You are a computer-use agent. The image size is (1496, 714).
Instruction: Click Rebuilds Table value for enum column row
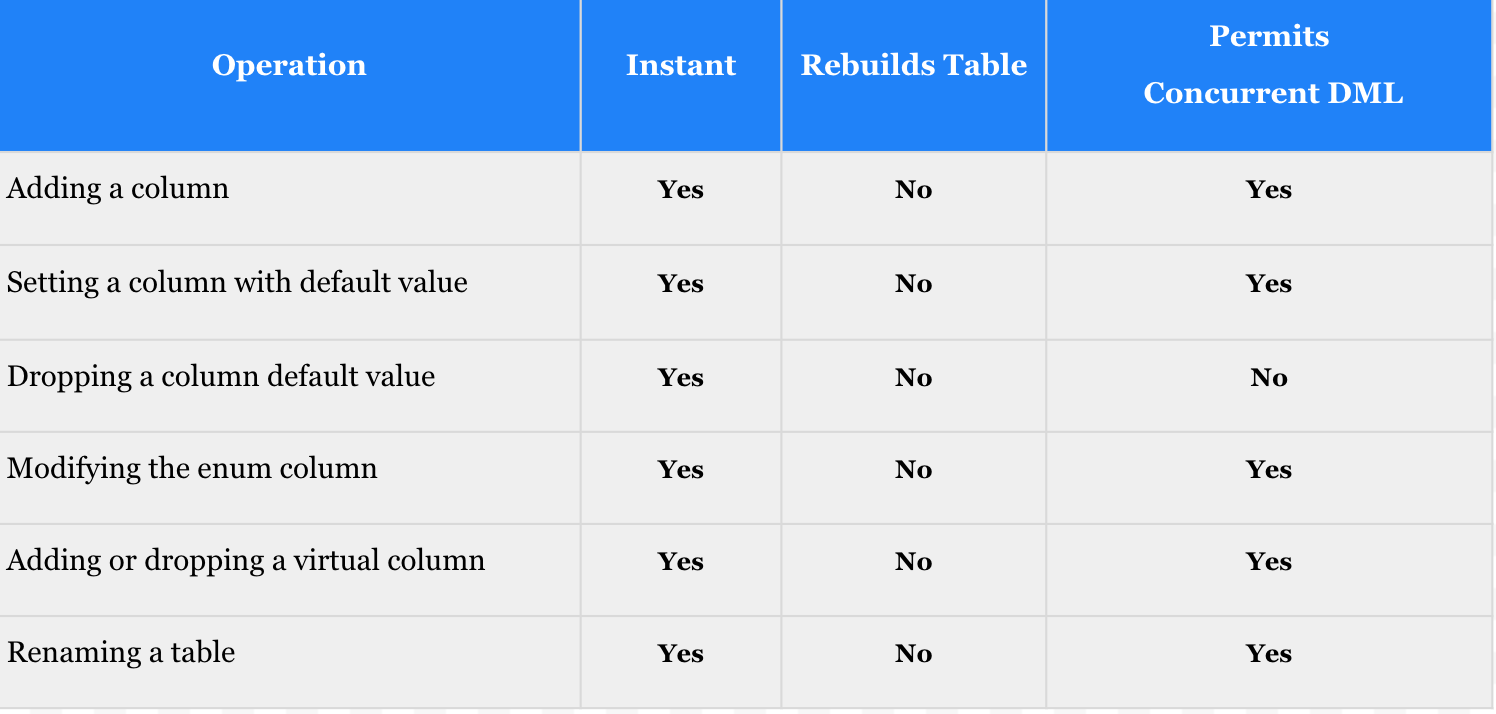[913, 470]
